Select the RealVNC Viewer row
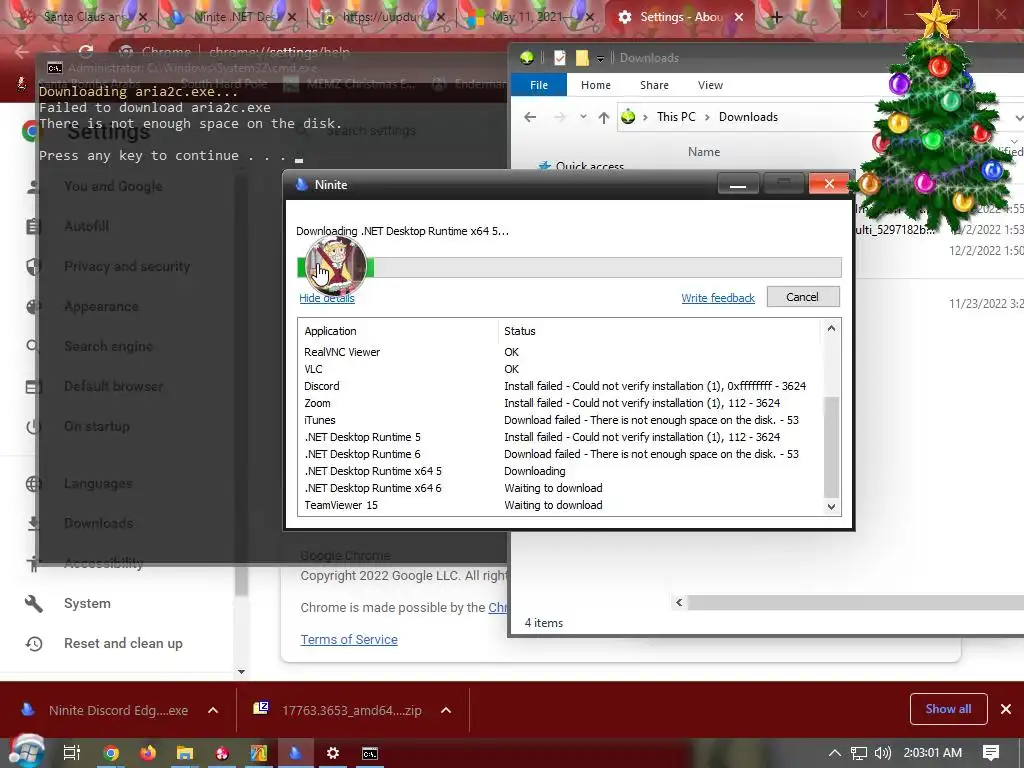This screenshot has width=1024, height=768. [560, 352]
